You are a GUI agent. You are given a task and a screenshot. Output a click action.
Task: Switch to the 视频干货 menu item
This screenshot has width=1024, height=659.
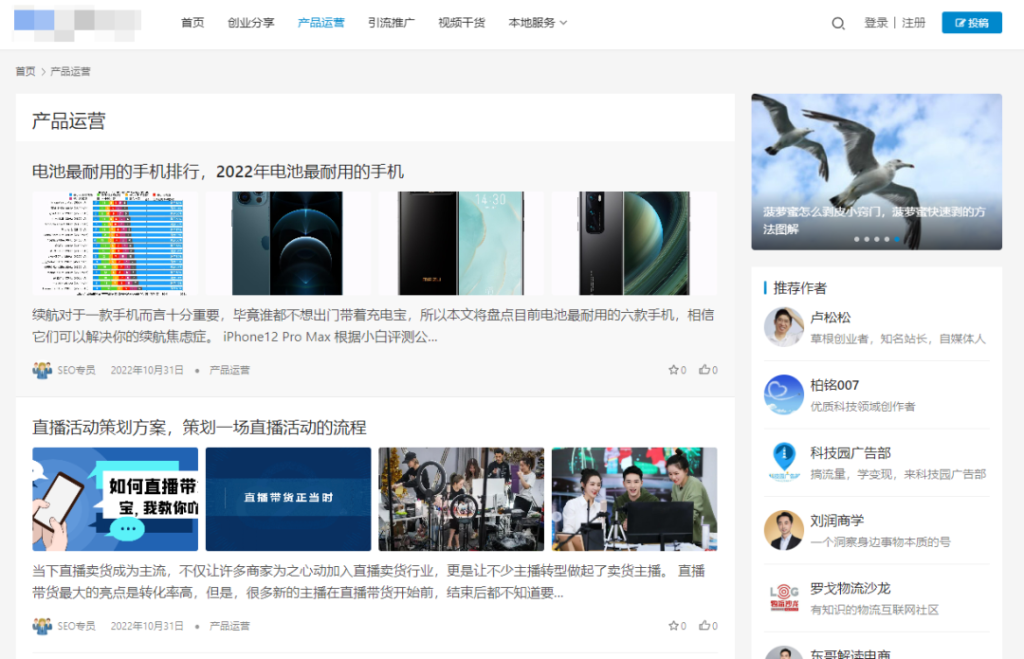(x=460, y=22)
